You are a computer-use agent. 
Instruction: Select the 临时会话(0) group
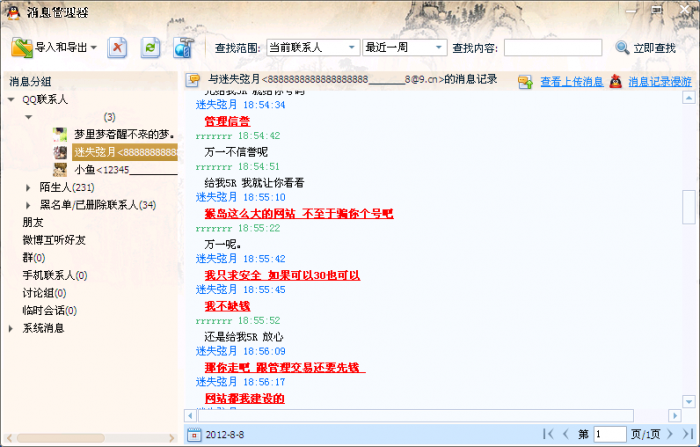point(50,310)
